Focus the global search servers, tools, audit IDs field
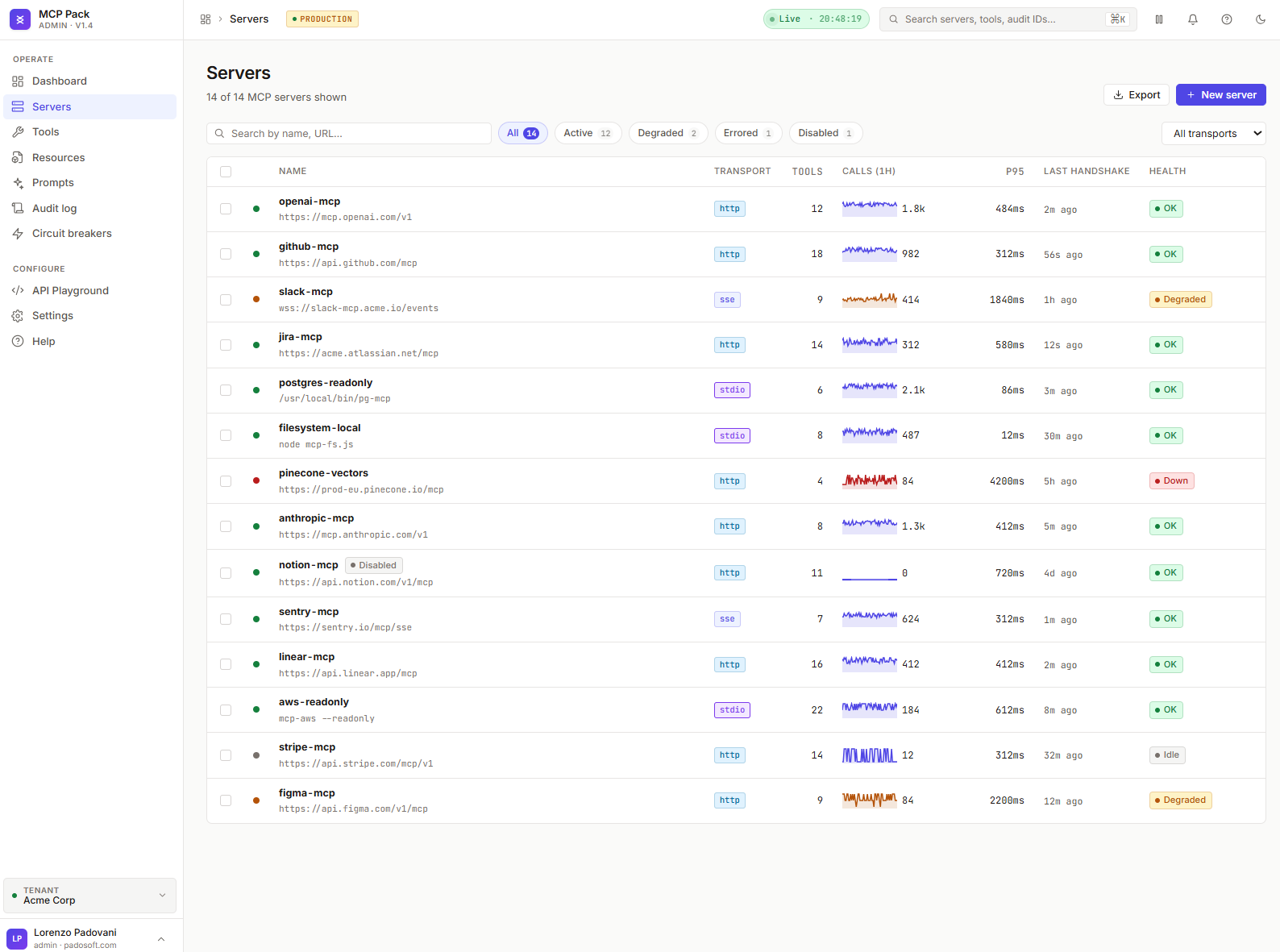The height and width of the screenshot is (952, 1280). (1008, 19)
